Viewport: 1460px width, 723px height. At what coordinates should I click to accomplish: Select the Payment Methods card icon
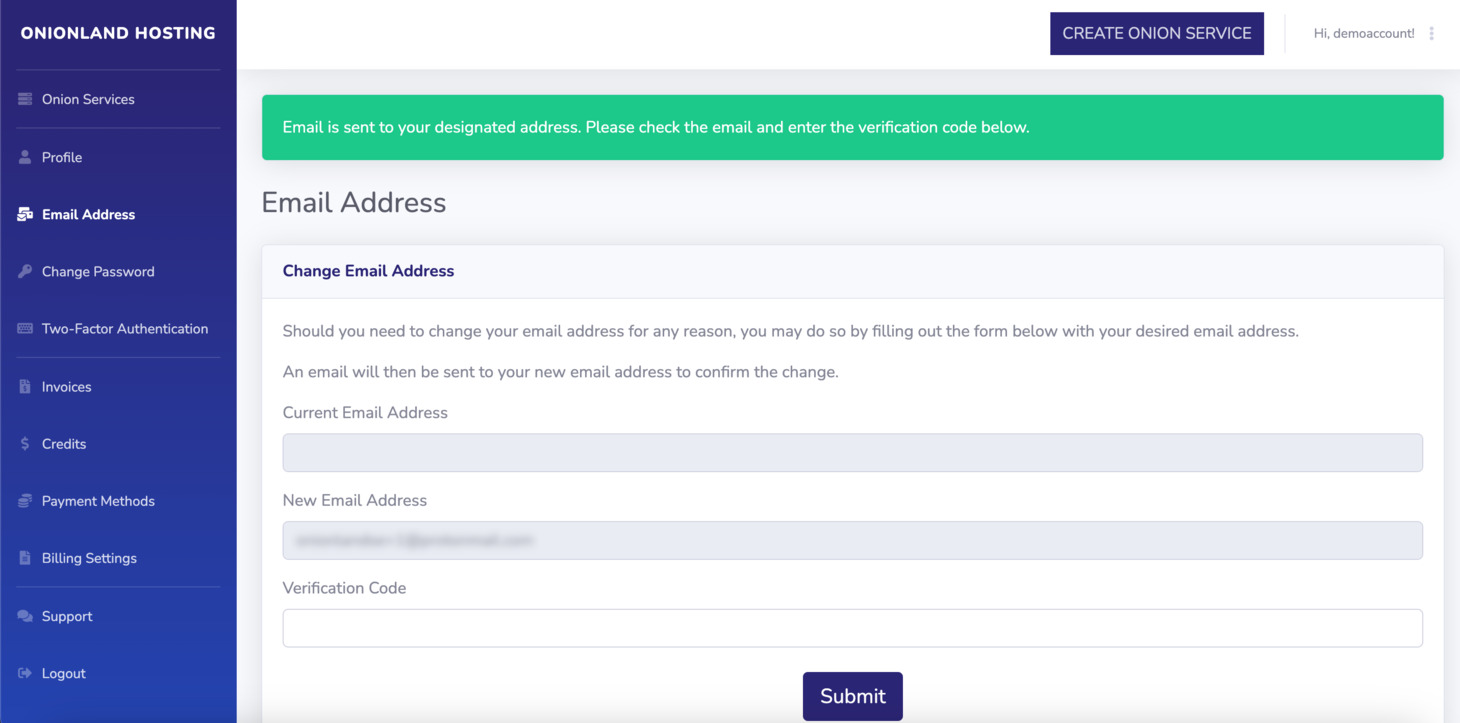coord(23,500)
